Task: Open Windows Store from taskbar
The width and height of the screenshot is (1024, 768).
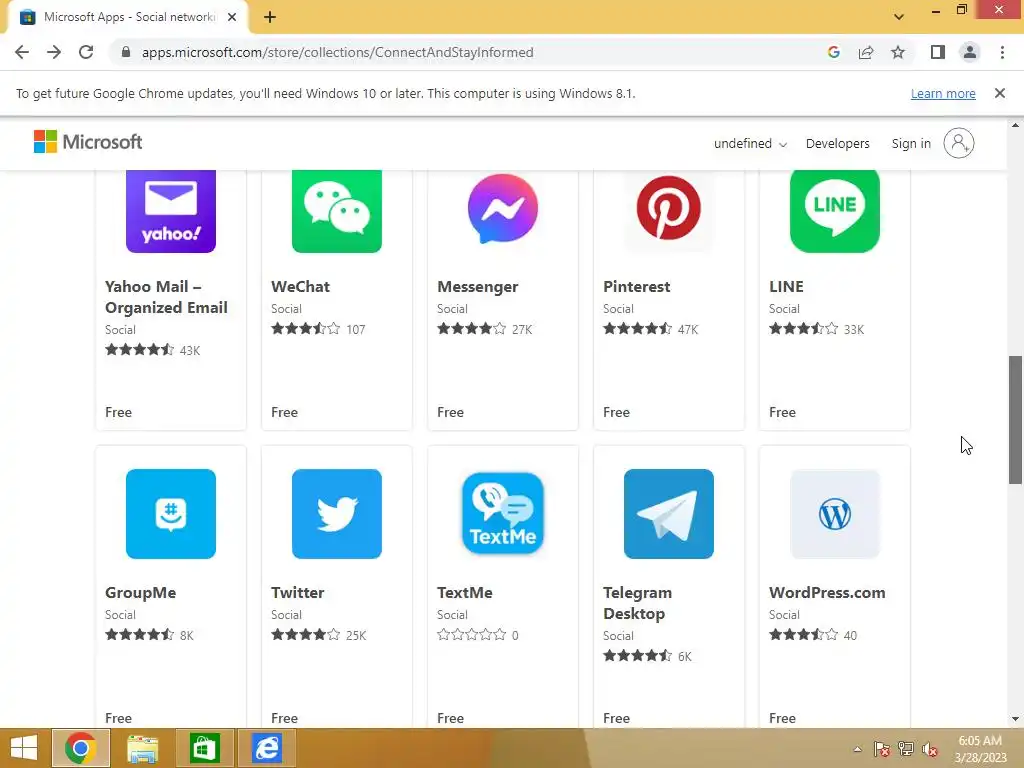Action: pyautogui.click(x=204, y=748)
